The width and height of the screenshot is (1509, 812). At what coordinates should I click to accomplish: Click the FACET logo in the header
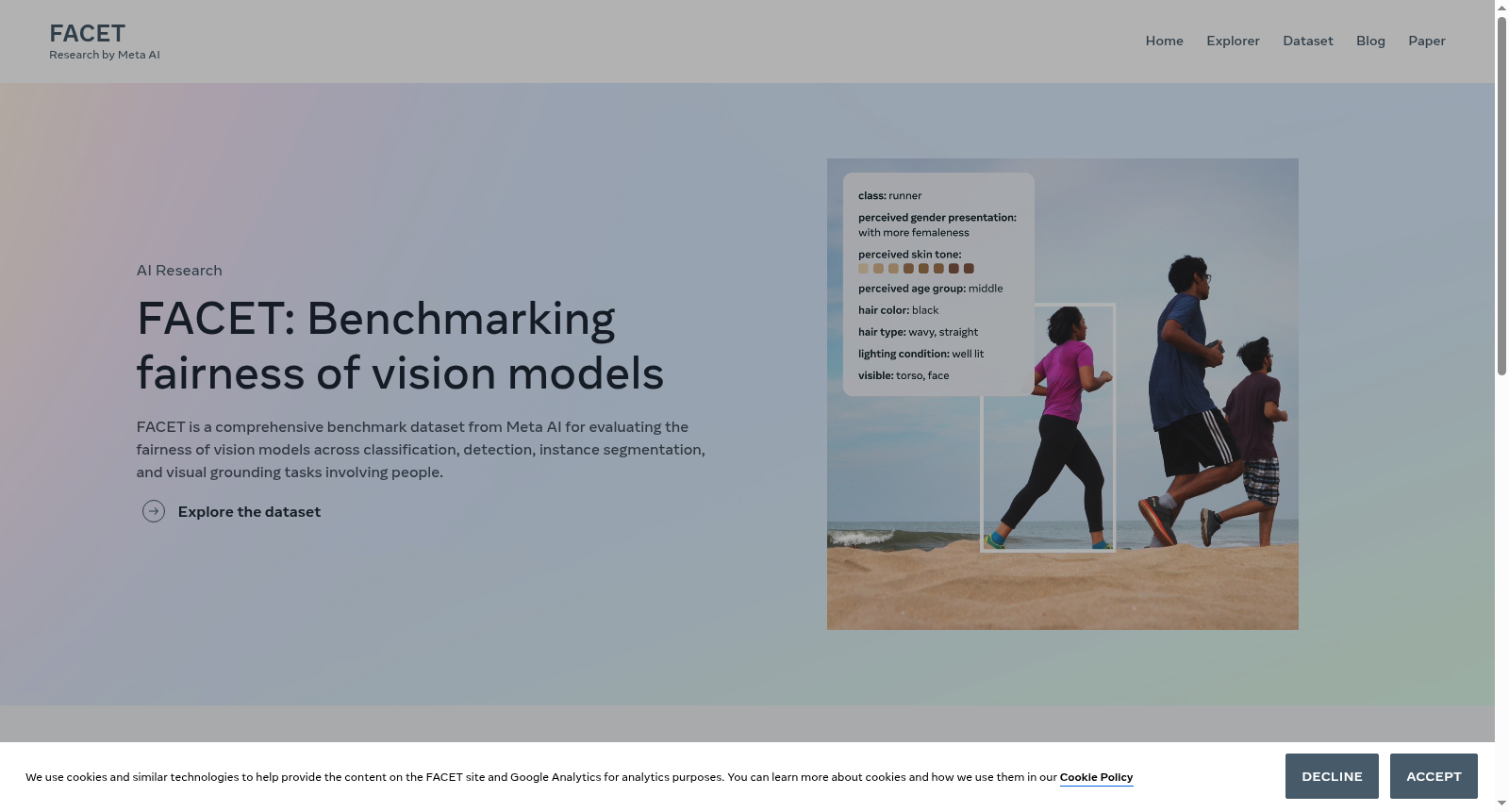pos(88,33)
